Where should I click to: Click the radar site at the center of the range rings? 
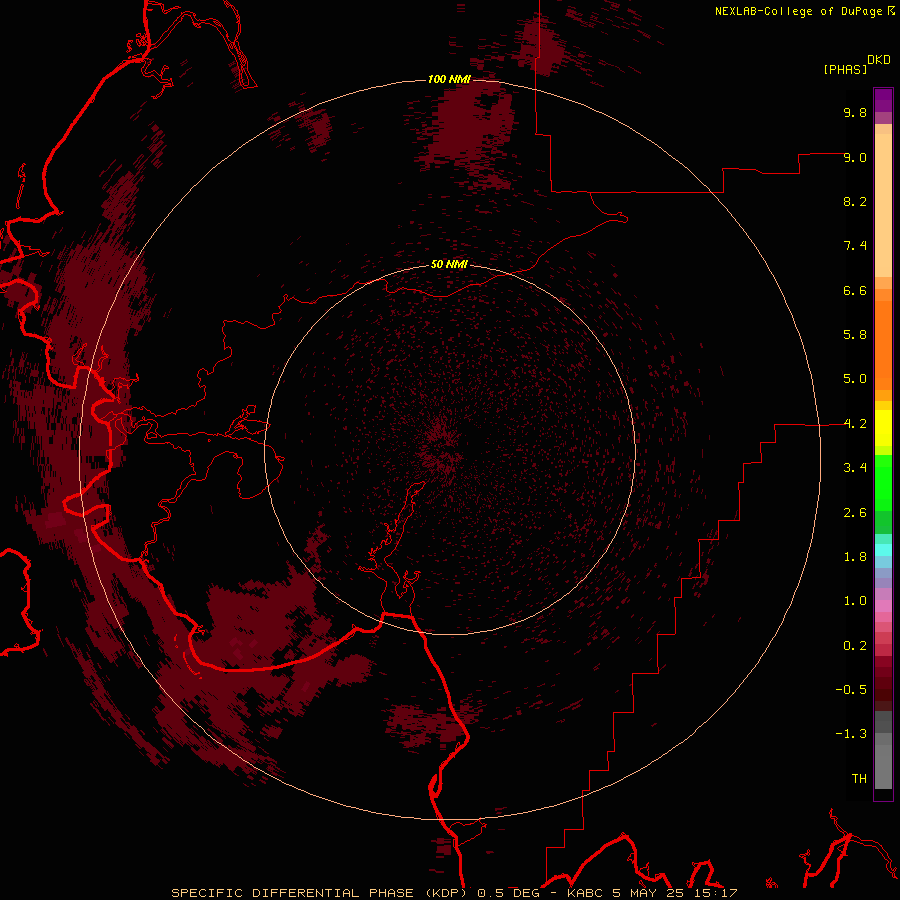tap(449, 449)
